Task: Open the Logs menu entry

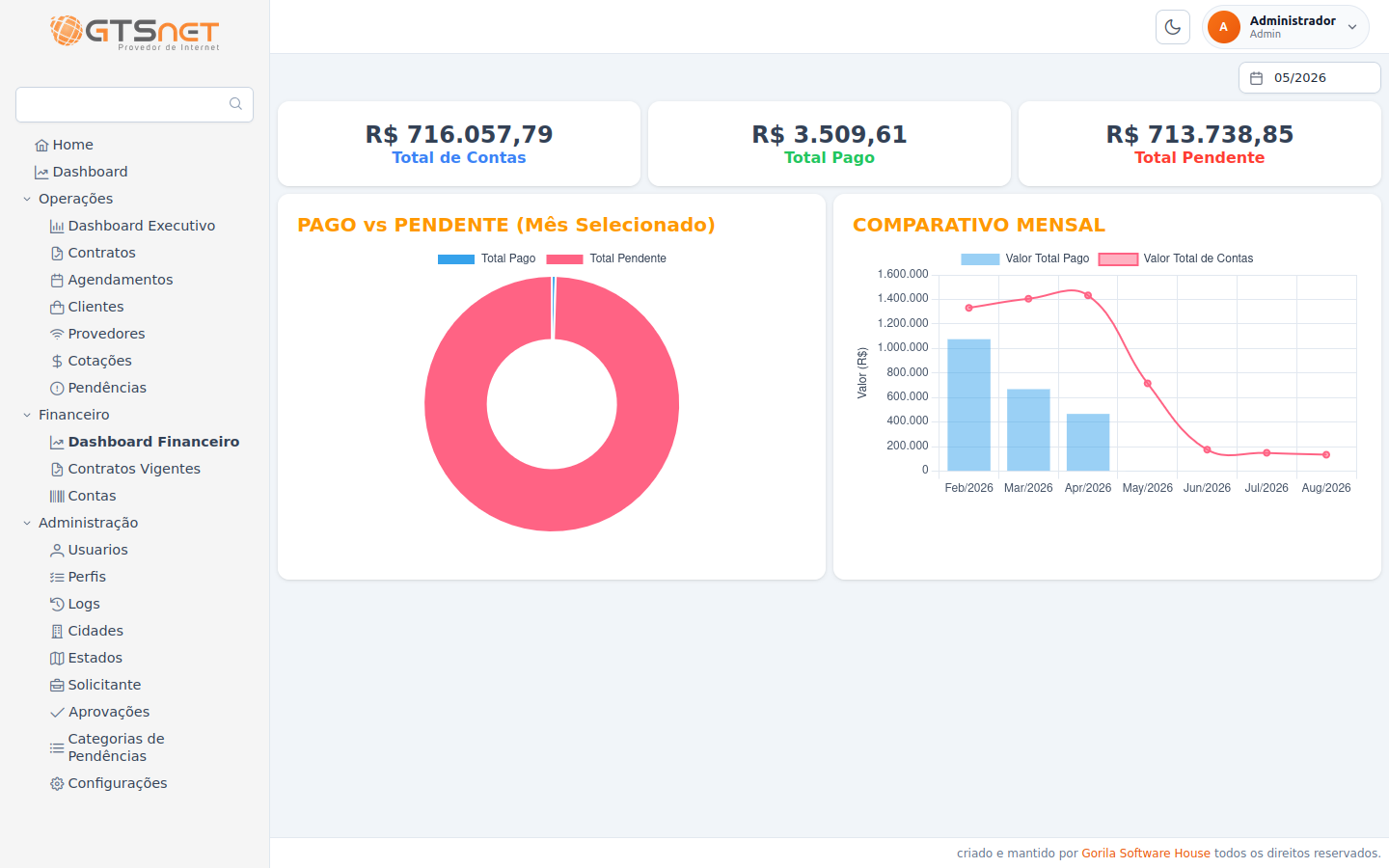Action: tap(84, 604)
